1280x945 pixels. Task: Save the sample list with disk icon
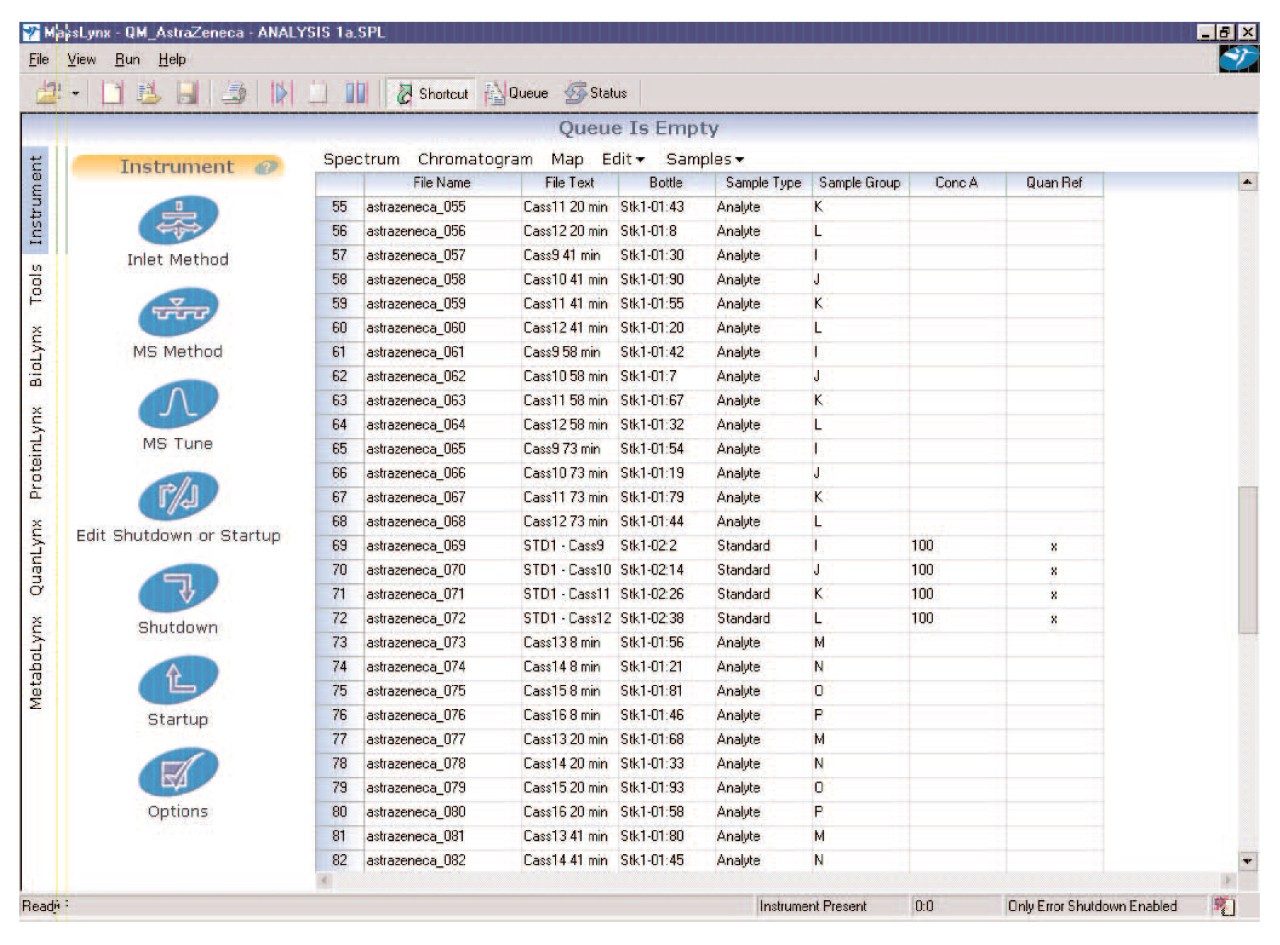[x=186, y=93]
